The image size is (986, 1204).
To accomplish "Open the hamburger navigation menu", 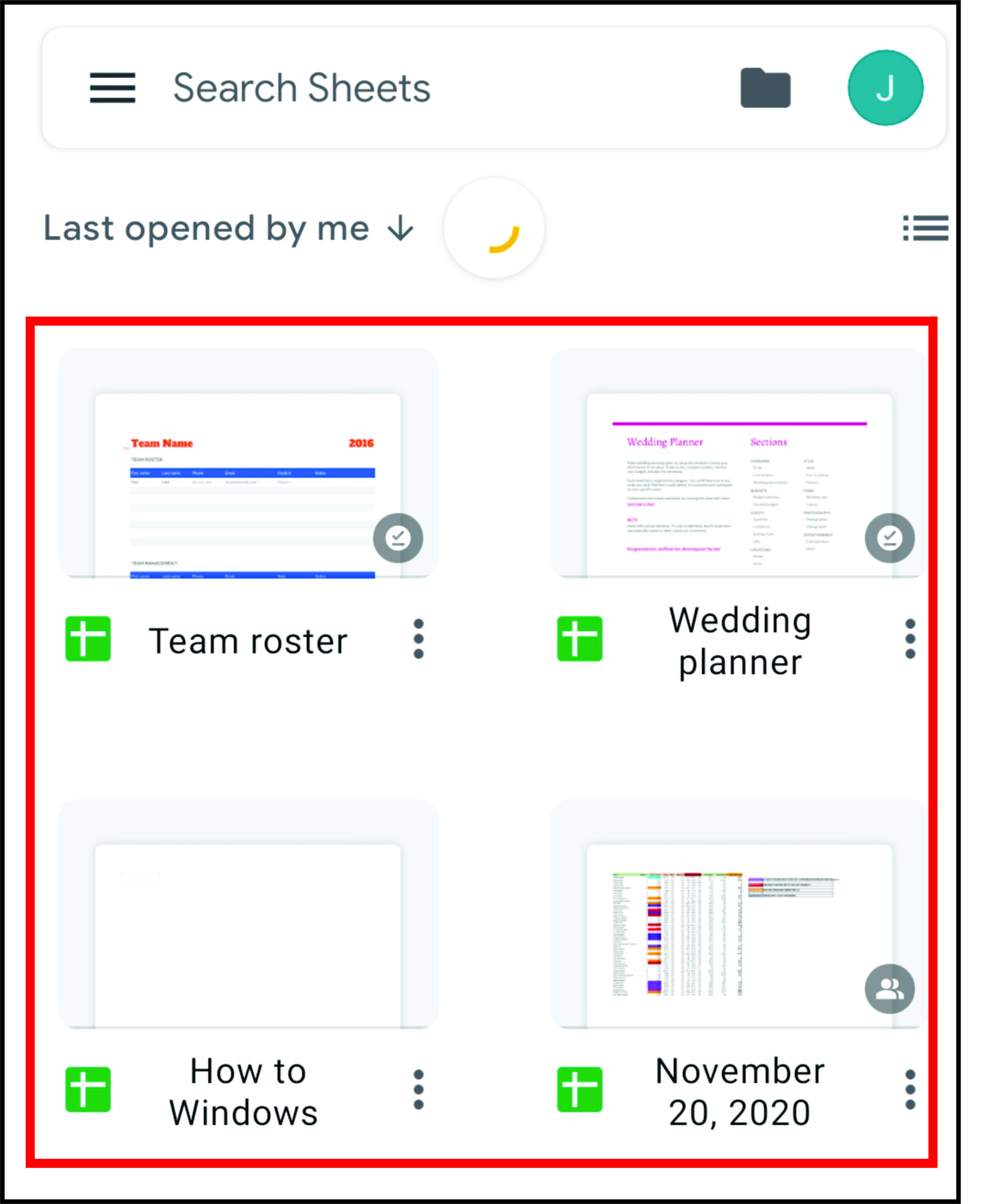I will [112, 88].
